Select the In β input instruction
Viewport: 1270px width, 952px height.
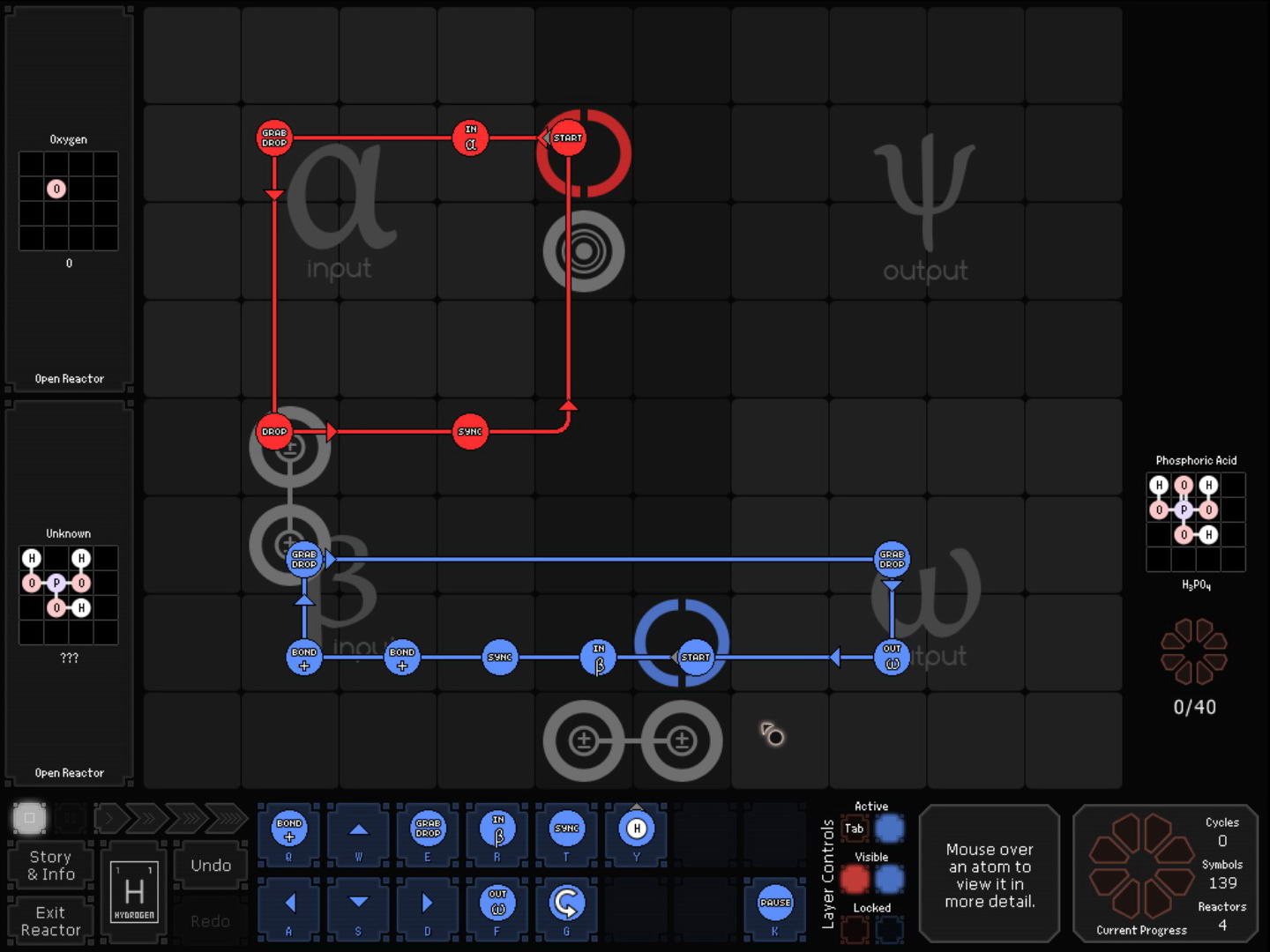[x=497, y=829]
